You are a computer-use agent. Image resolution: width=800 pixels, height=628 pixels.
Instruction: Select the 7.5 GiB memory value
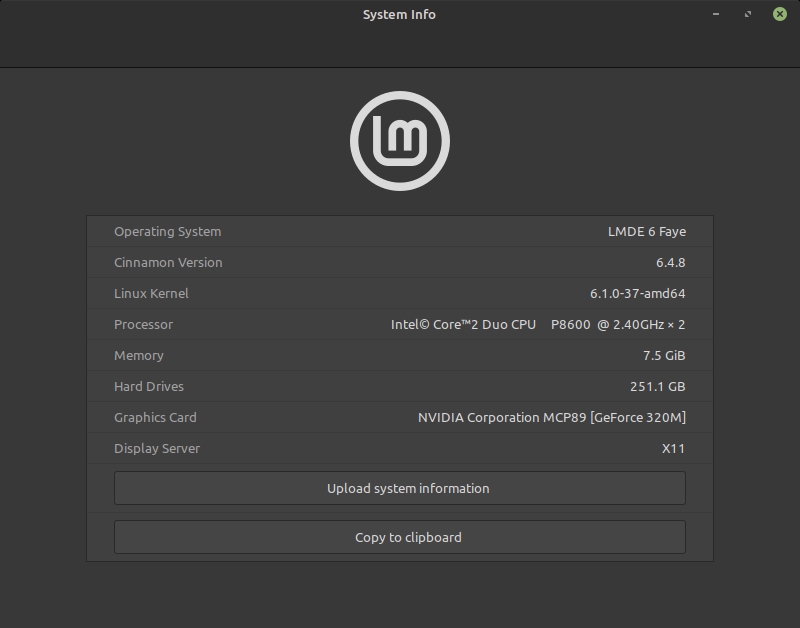pos(664,356)
